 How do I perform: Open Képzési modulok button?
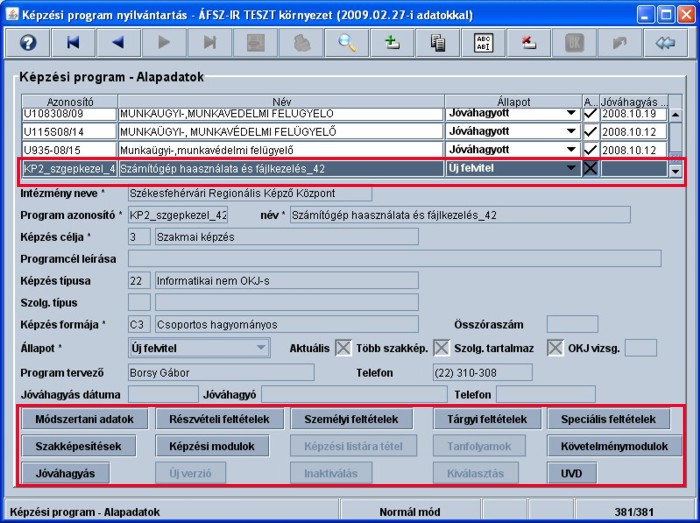[212, 446]
